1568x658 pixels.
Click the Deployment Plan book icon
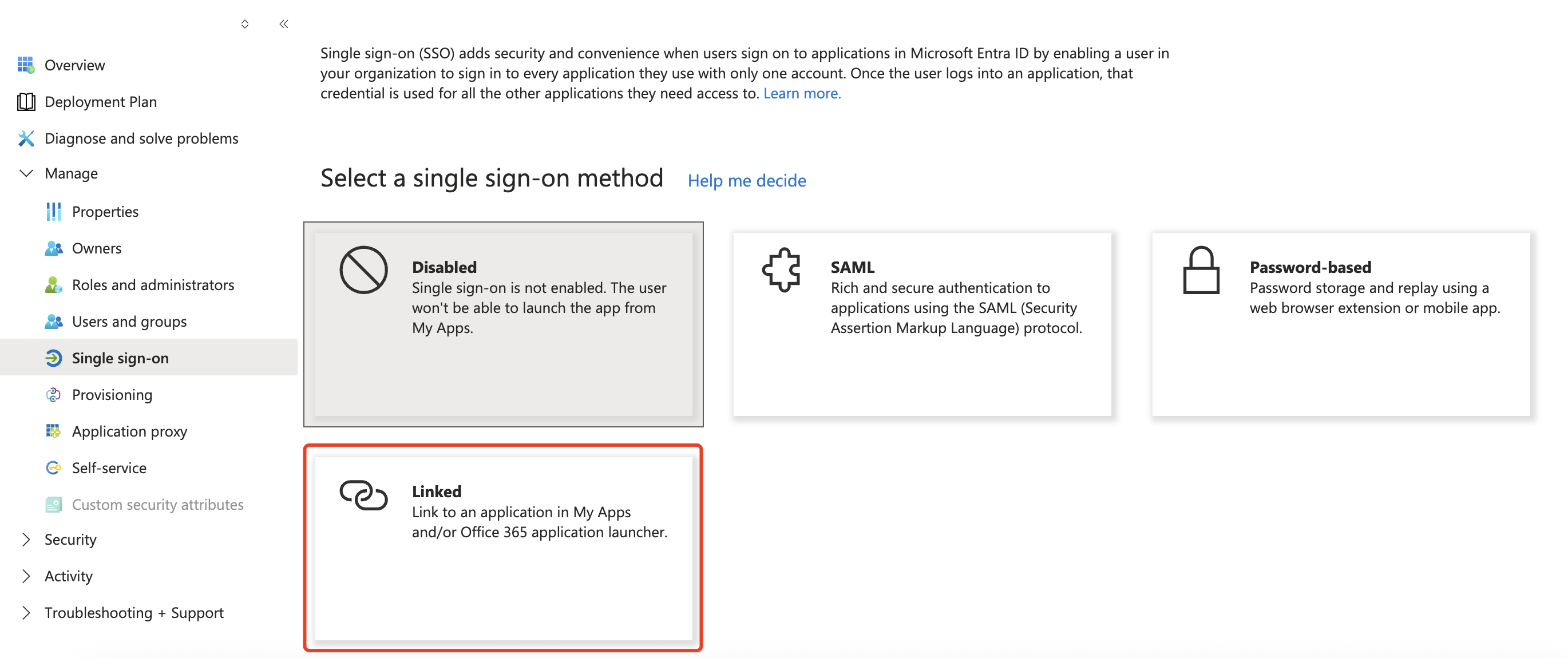click(26, 102)
